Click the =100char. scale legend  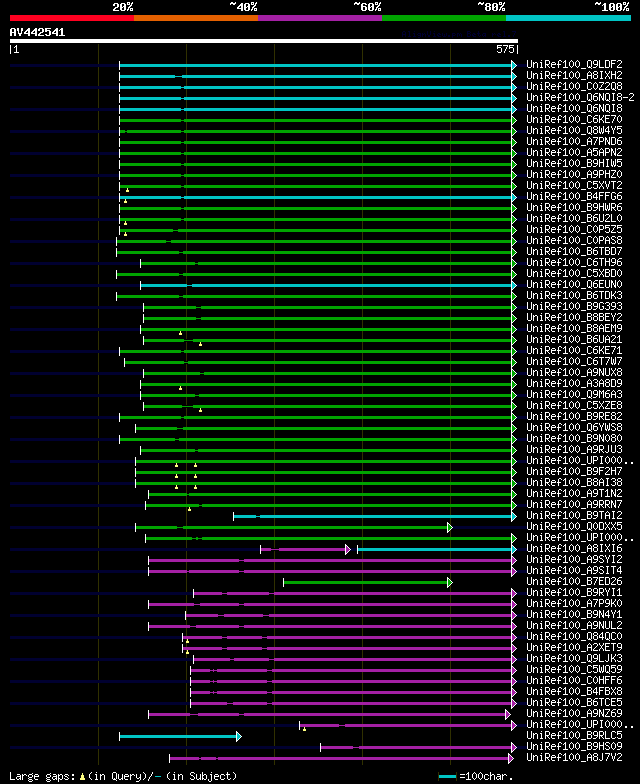click(476, 776)
